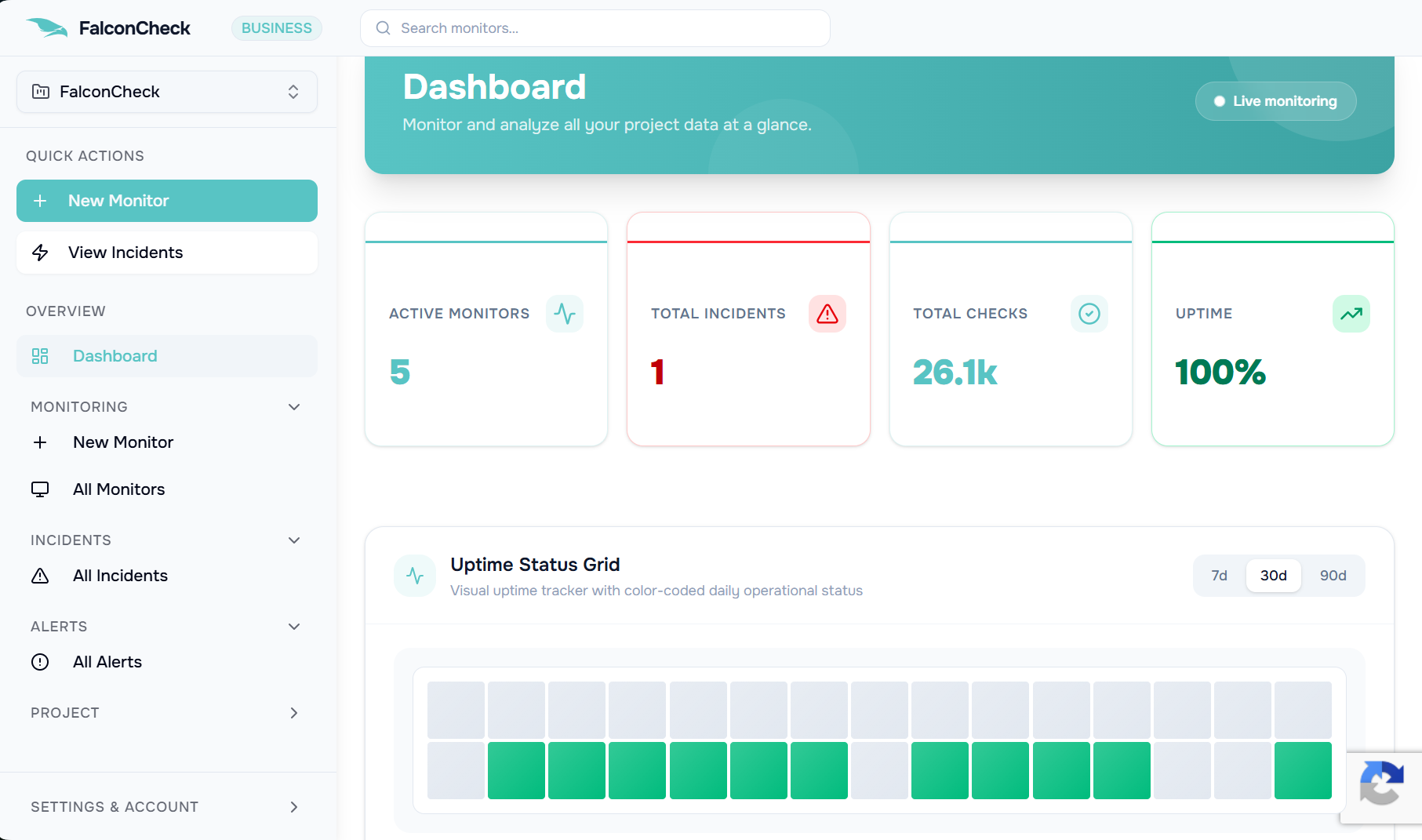Image resolution: width=1422 pixels, height=840 pixels.
Task: Click the Dashboard banner heading
Action: tap(494, 86)
